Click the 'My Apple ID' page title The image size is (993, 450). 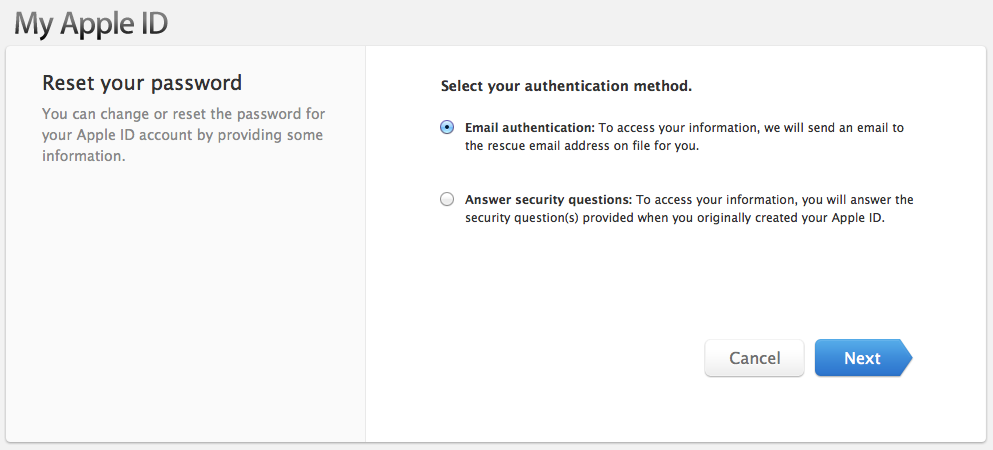[91, 22]
